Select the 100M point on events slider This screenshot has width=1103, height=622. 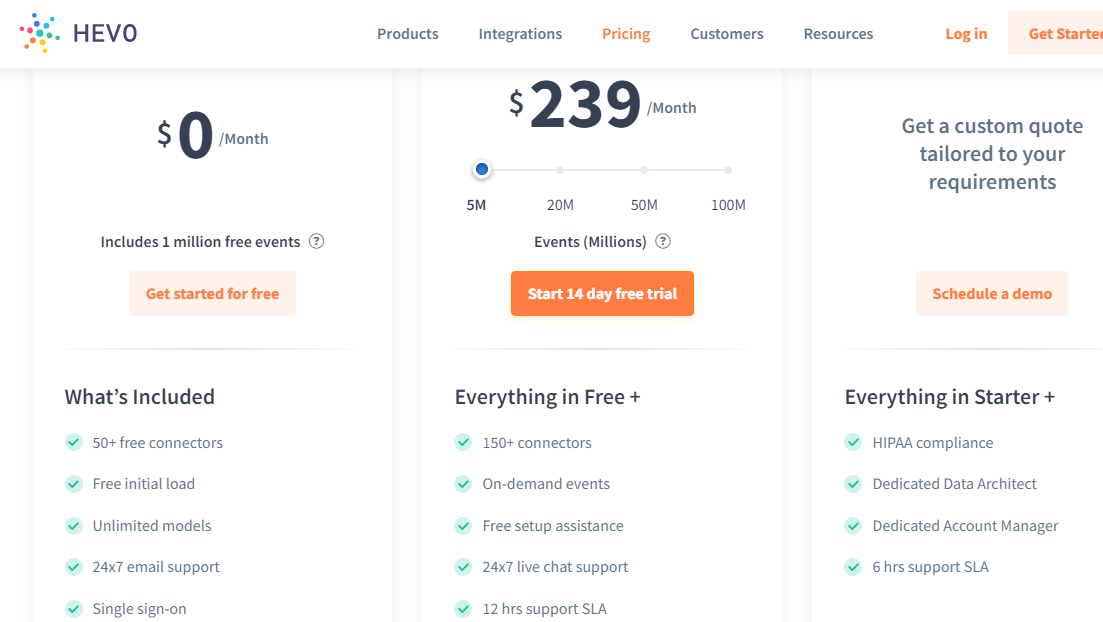pyautogui.click(x=728, y=170)
